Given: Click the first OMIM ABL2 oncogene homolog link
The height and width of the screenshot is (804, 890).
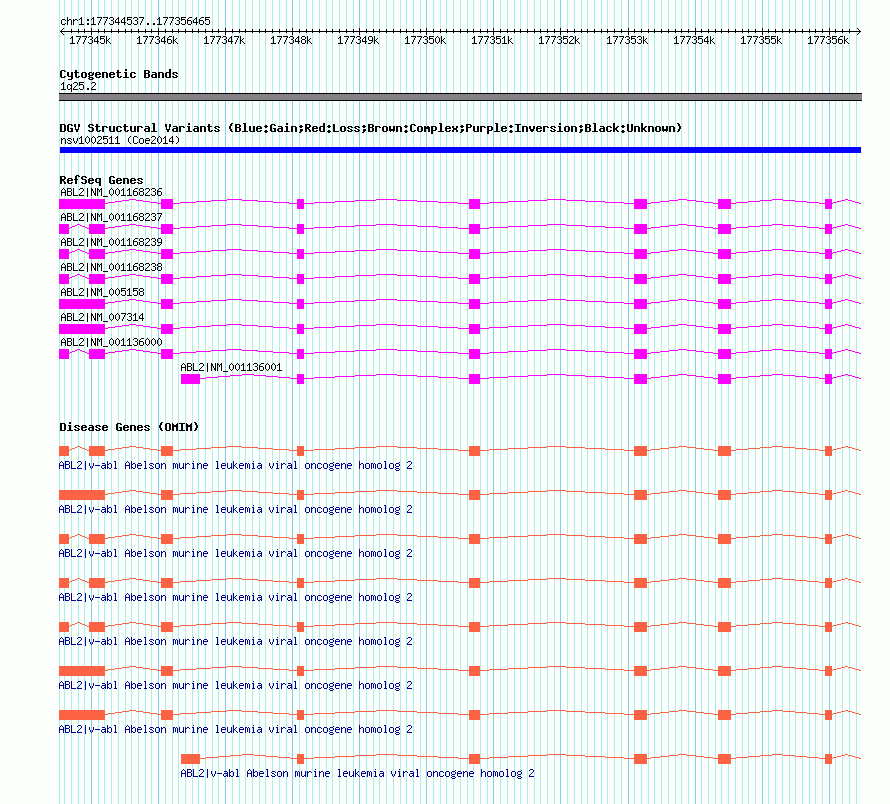Looking at the screenshot, I should 236,466.
